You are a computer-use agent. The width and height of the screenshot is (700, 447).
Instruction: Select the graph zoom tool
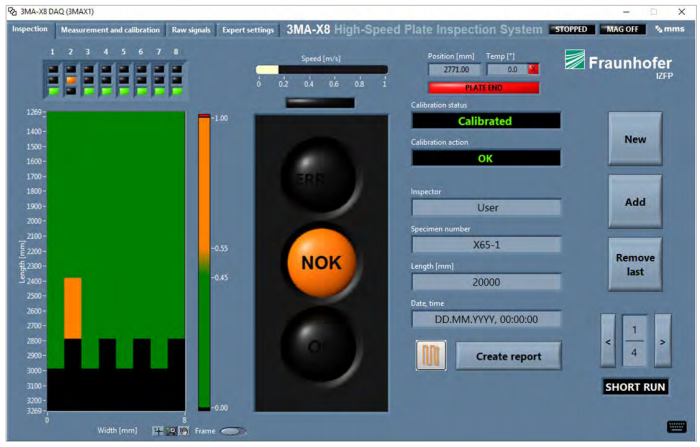[171, 431]
